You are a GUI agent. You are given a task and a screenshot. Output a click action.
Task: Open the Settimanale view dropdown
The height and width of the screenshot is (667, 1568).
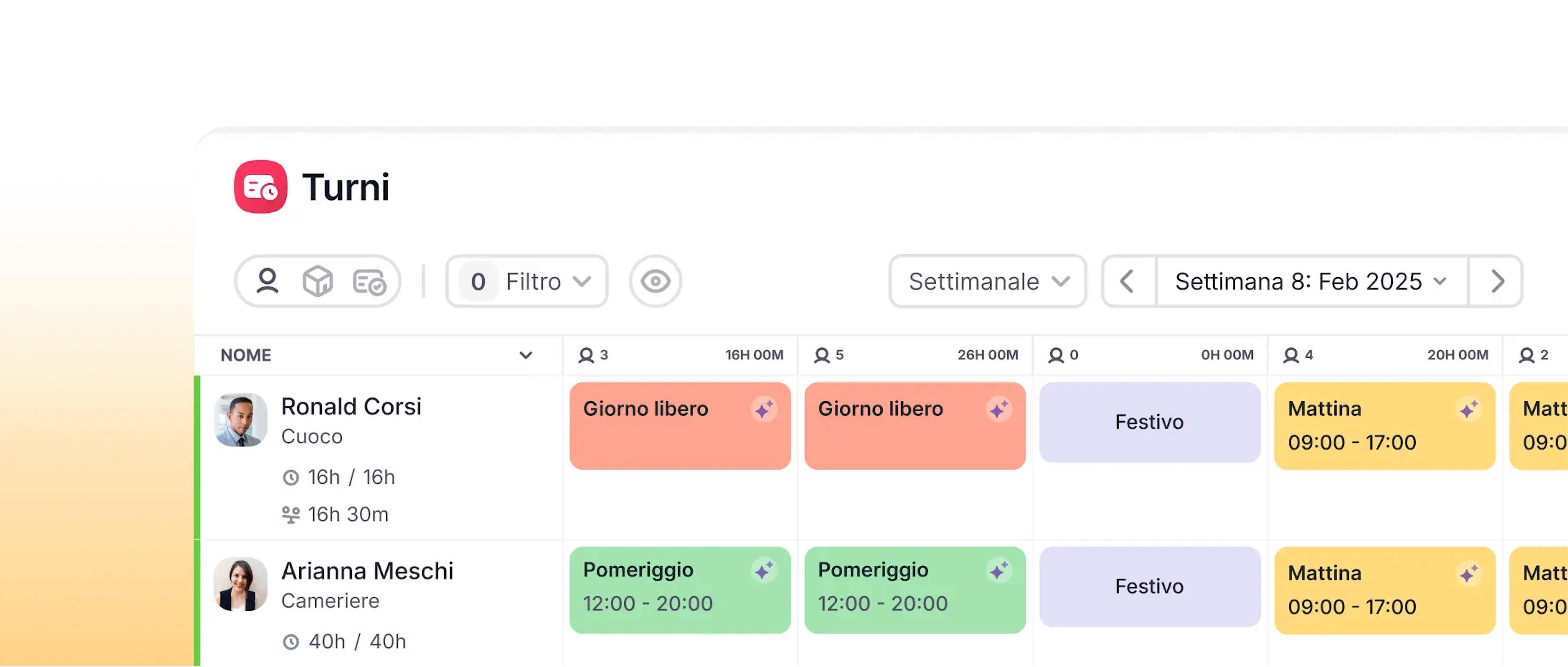pos(987,281)
